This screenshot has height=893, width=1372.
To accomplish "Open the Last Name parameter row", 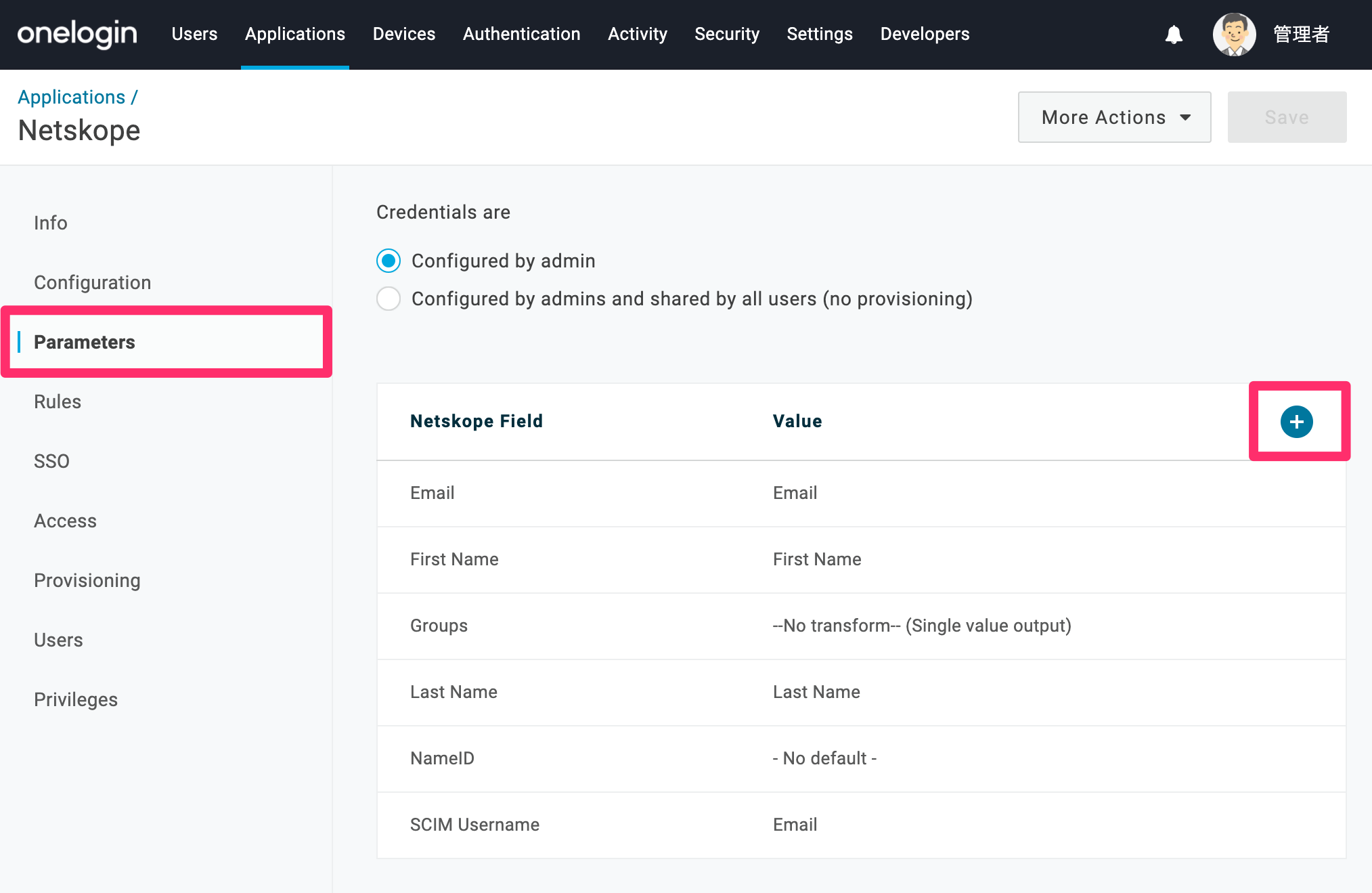I will tap(861, 693).
